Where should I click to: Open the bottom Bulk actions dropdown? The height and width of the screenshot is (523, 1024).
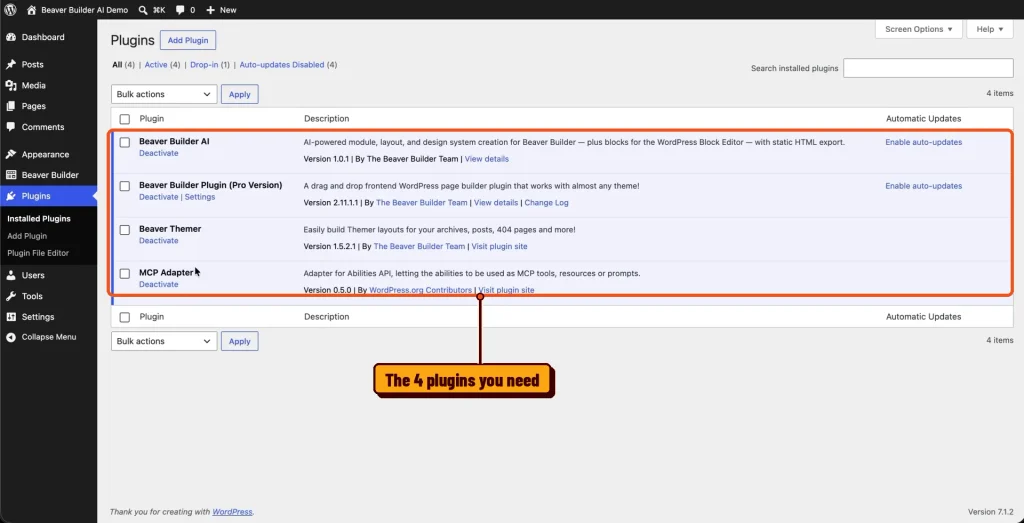(164, 341)
